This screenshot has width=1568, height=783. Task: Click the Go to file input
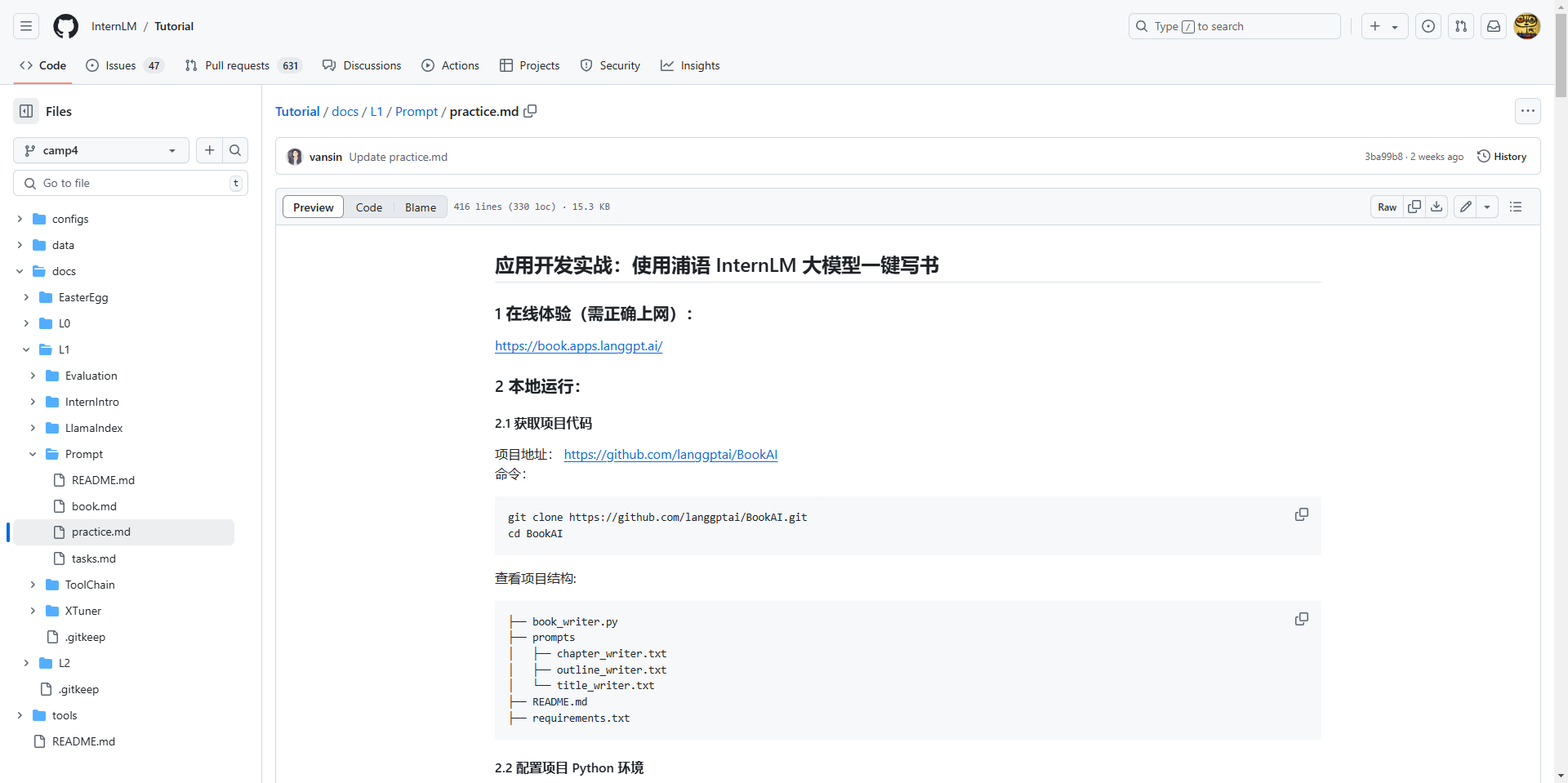coord(131,183)
